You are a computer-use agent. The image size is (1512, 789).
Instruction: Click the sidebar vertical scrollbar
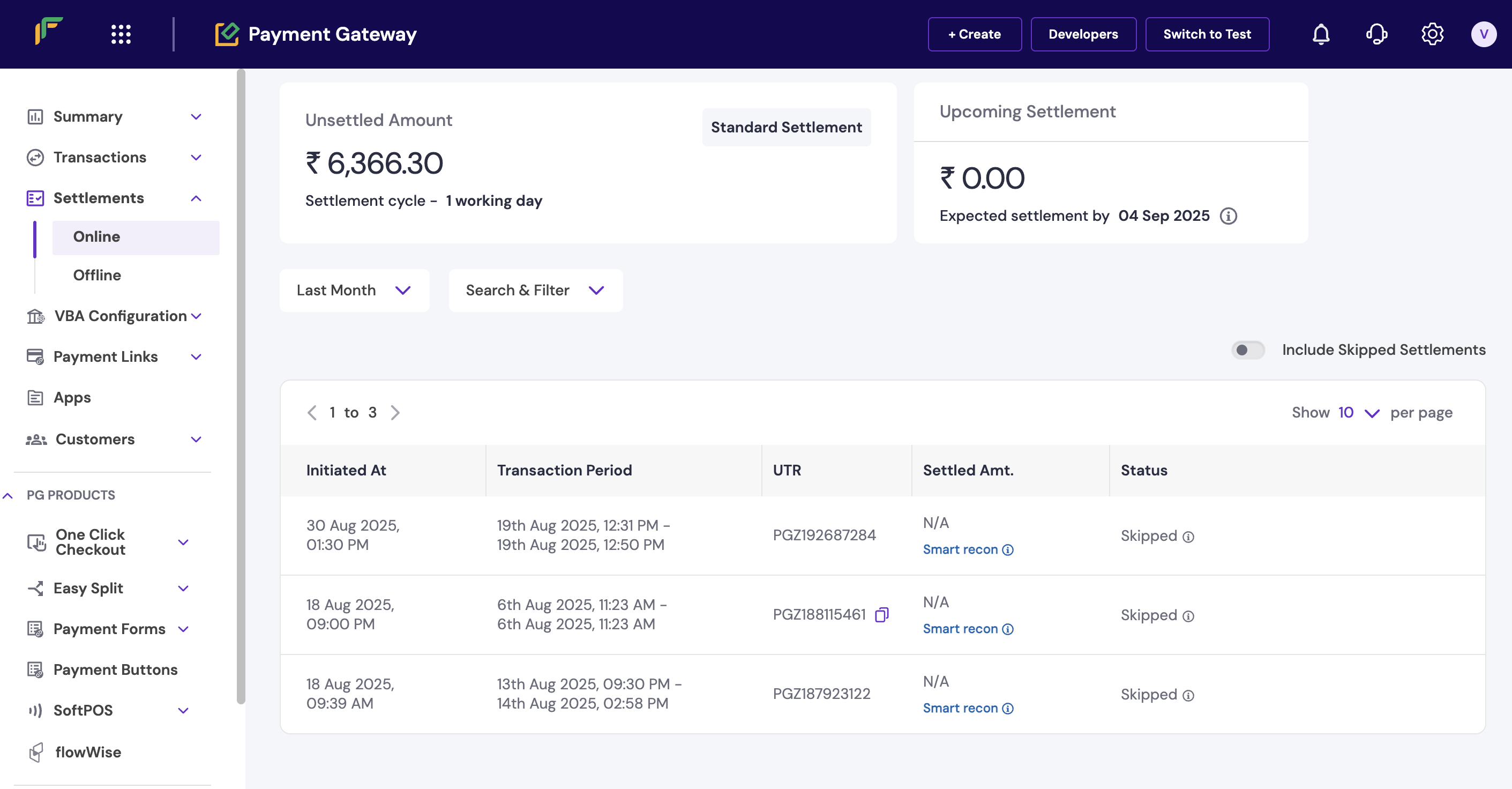coord(241,388)
